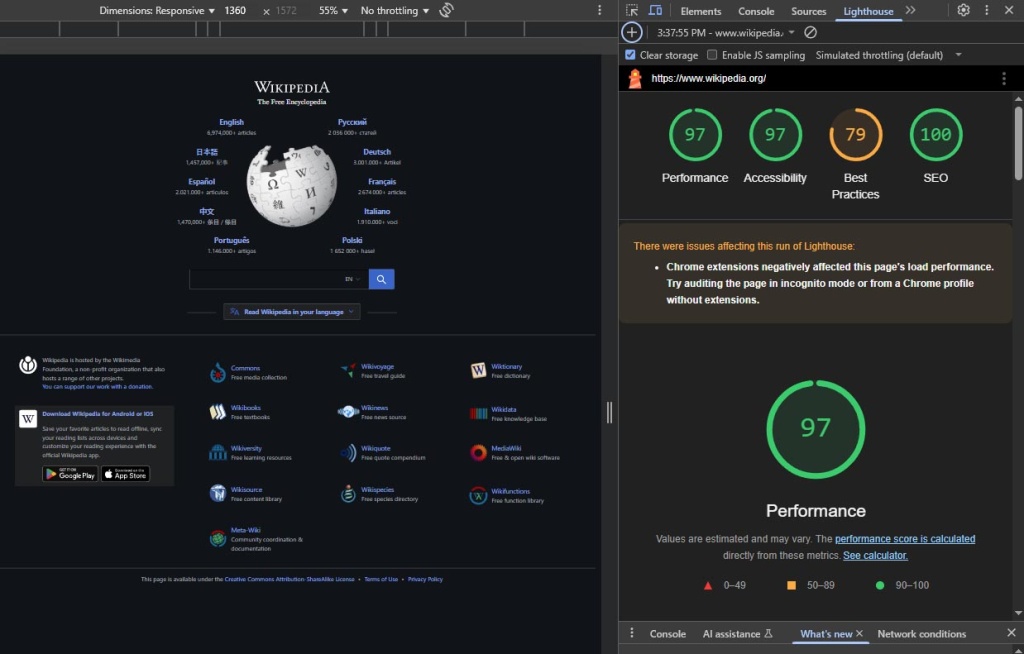Toggle the device toolbar icon

pyautogui.click(x=655, y=10)
